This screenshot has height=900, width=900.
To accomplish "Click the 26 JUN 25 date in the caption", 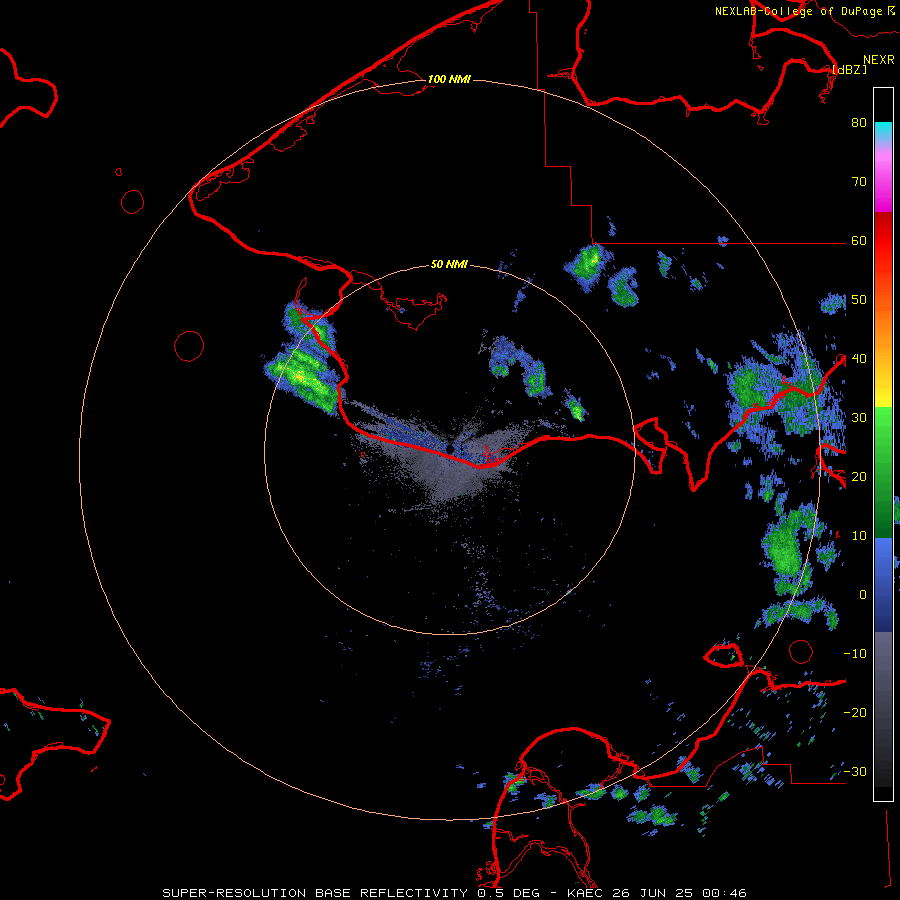I will pyautogui.click(x=653, y=893).
